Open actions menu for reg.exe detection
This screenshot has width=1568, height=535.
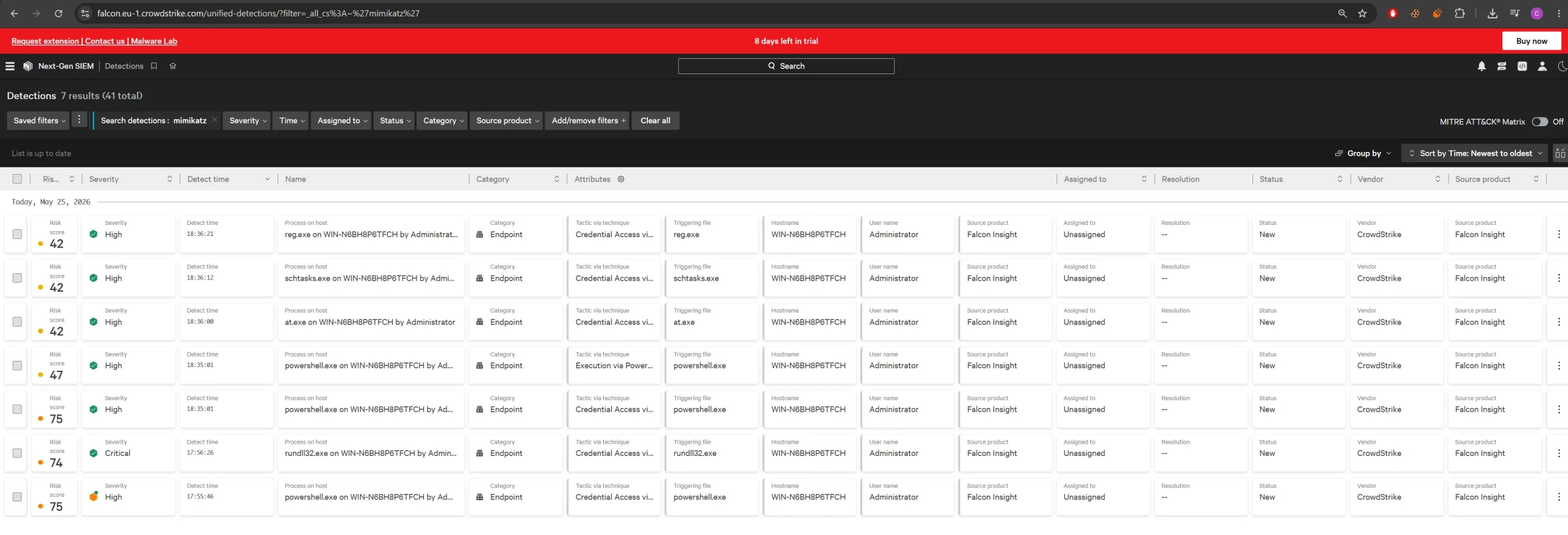click(1559, 234)
